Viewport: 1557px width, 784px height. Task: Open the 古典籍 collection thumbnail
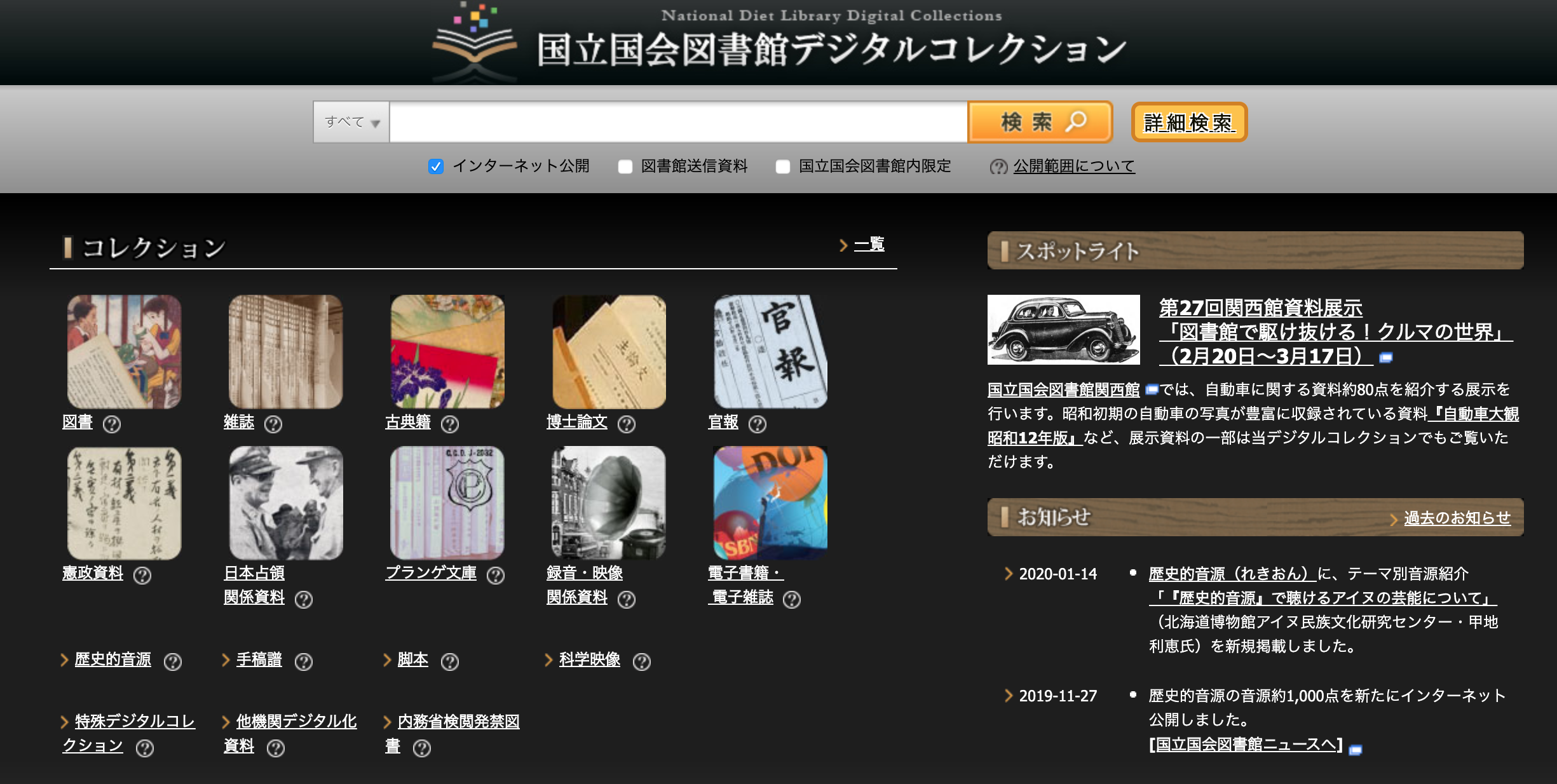point(447,351)
